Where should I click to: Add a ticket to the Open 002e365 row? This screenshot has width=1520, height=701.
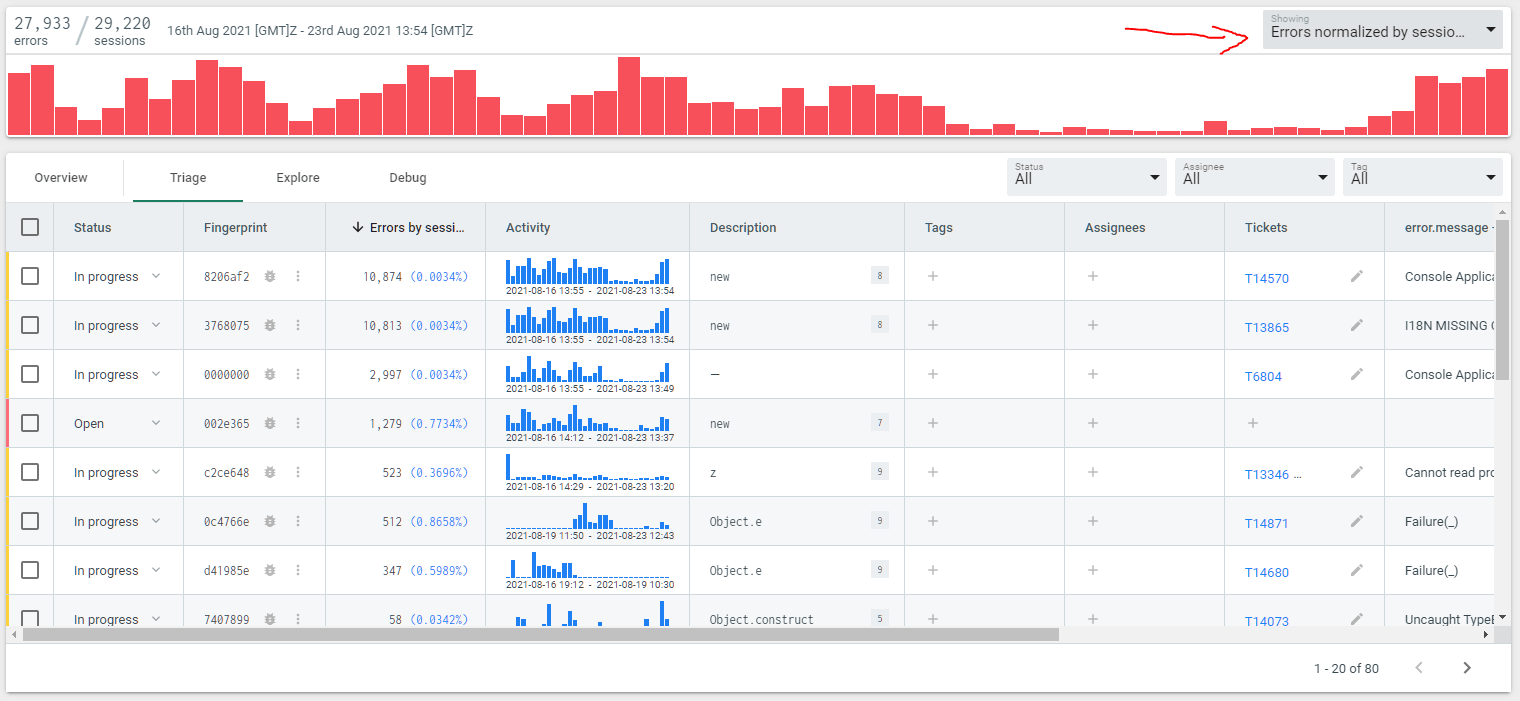1252,424
